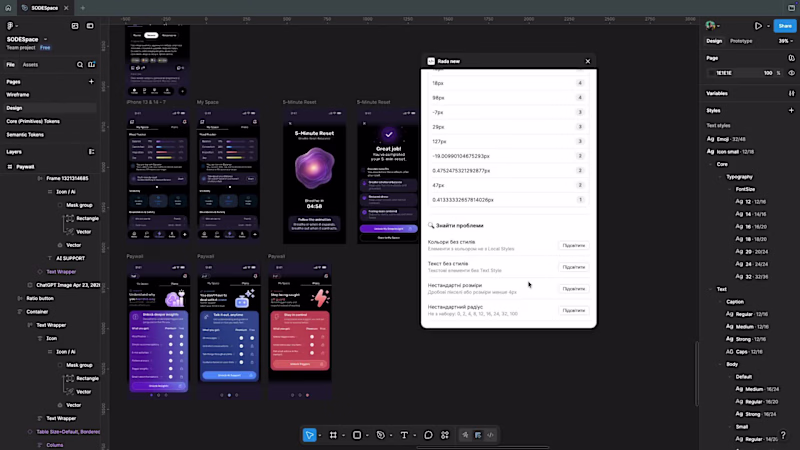This screenshot has width=800, height=450.
Task: Collapse the Body styles group
Action: coord(720,364)
